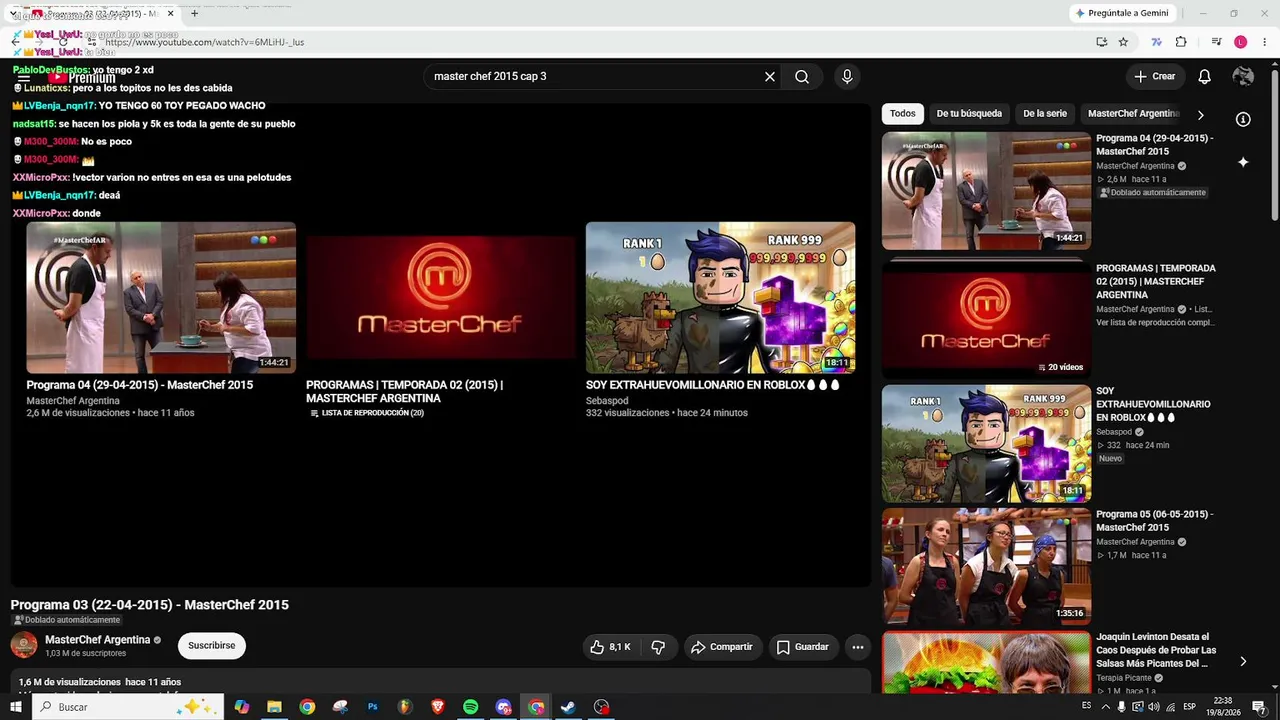Image resolution: width=1280 pixels, height=720 pixels.
Task: Open File Explorer from the taskbar
Action: point(274,707)
